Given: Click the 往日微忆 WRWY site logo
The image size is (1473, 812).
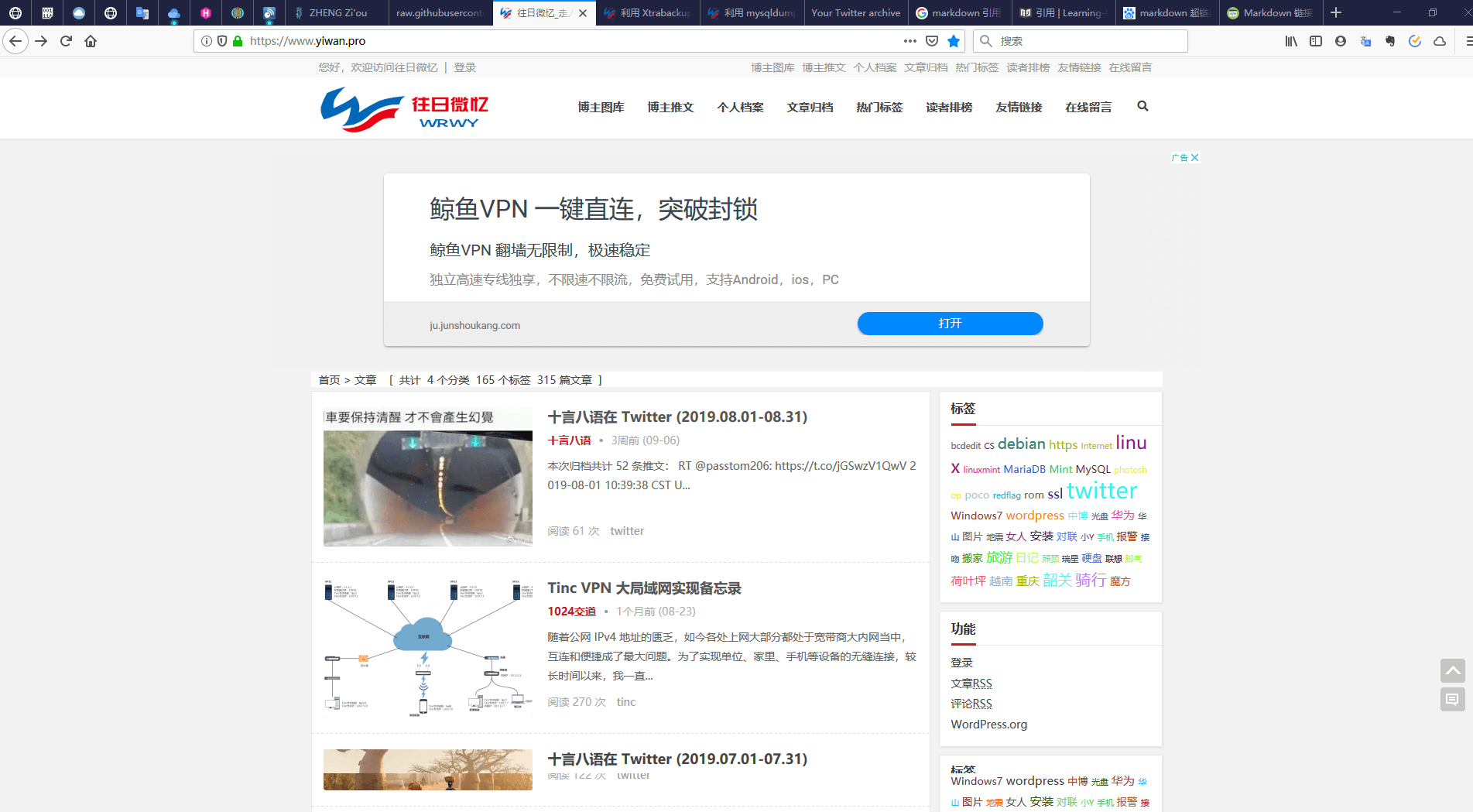Looking at the screenshot, I should pos(404,109).
